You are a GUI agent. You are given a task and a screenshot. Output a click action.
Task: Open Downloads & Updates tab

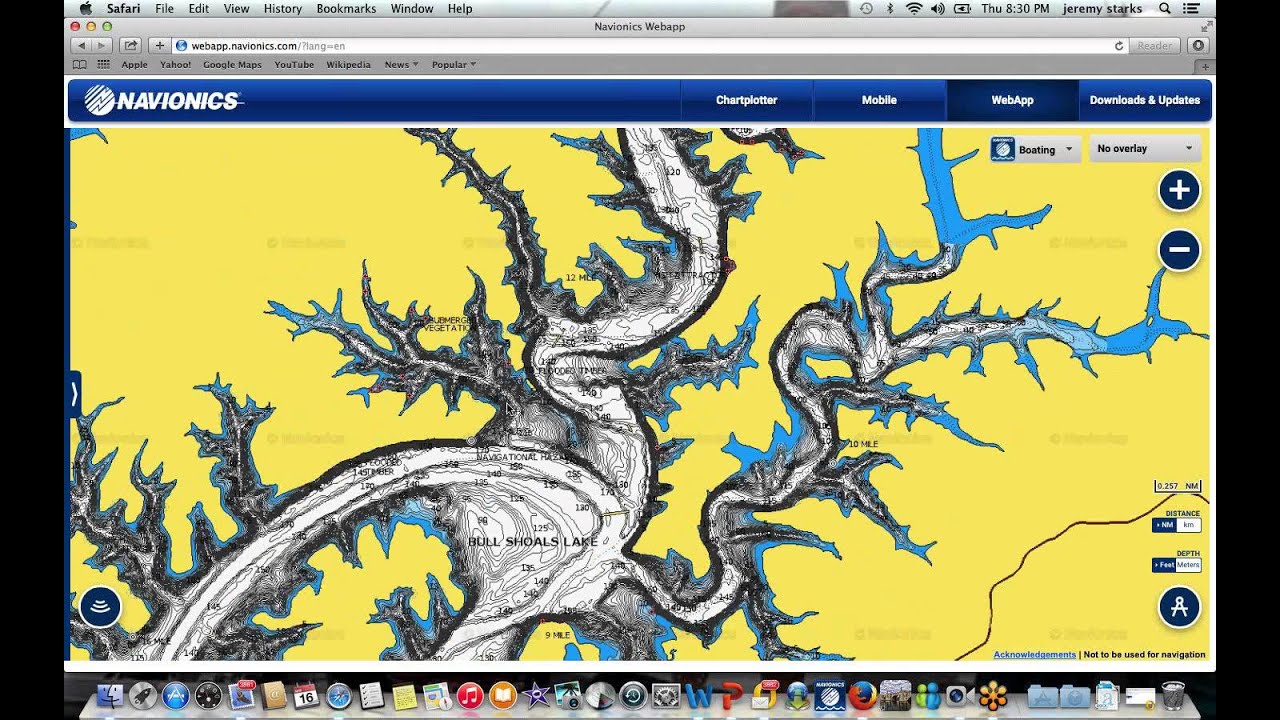(1145, 100)
